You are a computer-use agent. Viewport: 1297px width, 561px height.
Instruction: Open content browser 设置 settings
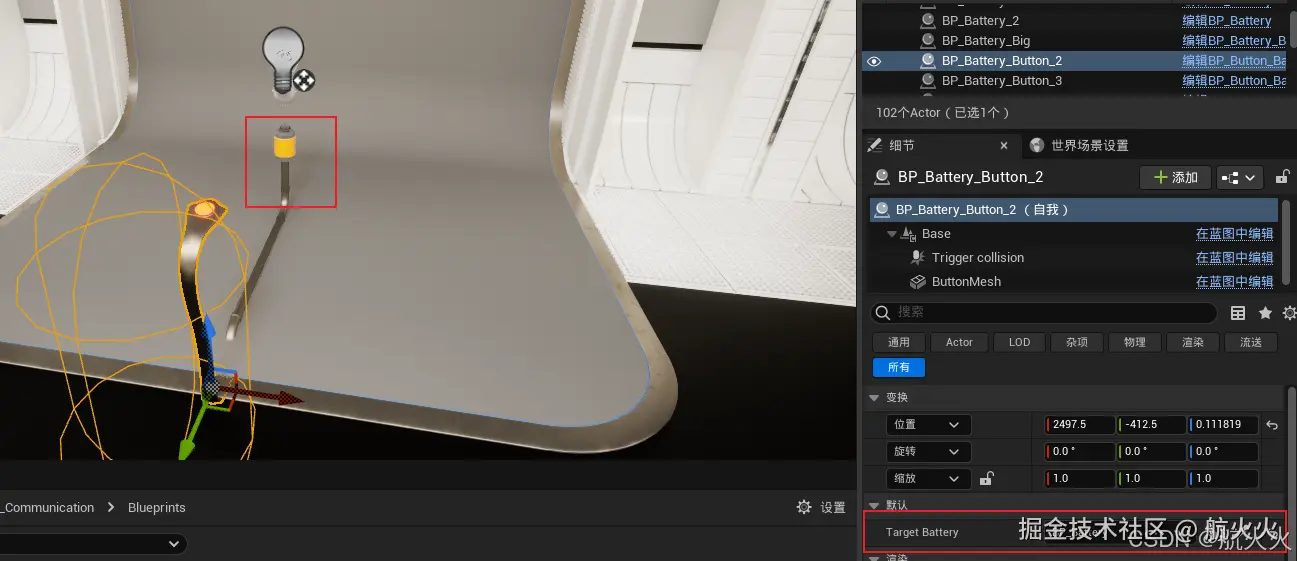point(821,508)
